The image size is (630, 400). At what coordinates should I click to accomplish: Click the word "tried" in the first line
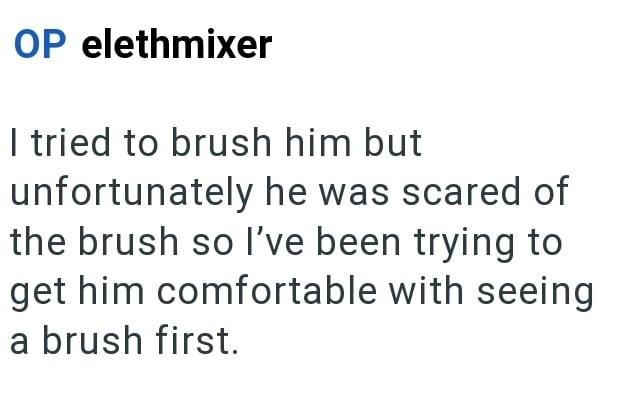[x=69, y=145]
